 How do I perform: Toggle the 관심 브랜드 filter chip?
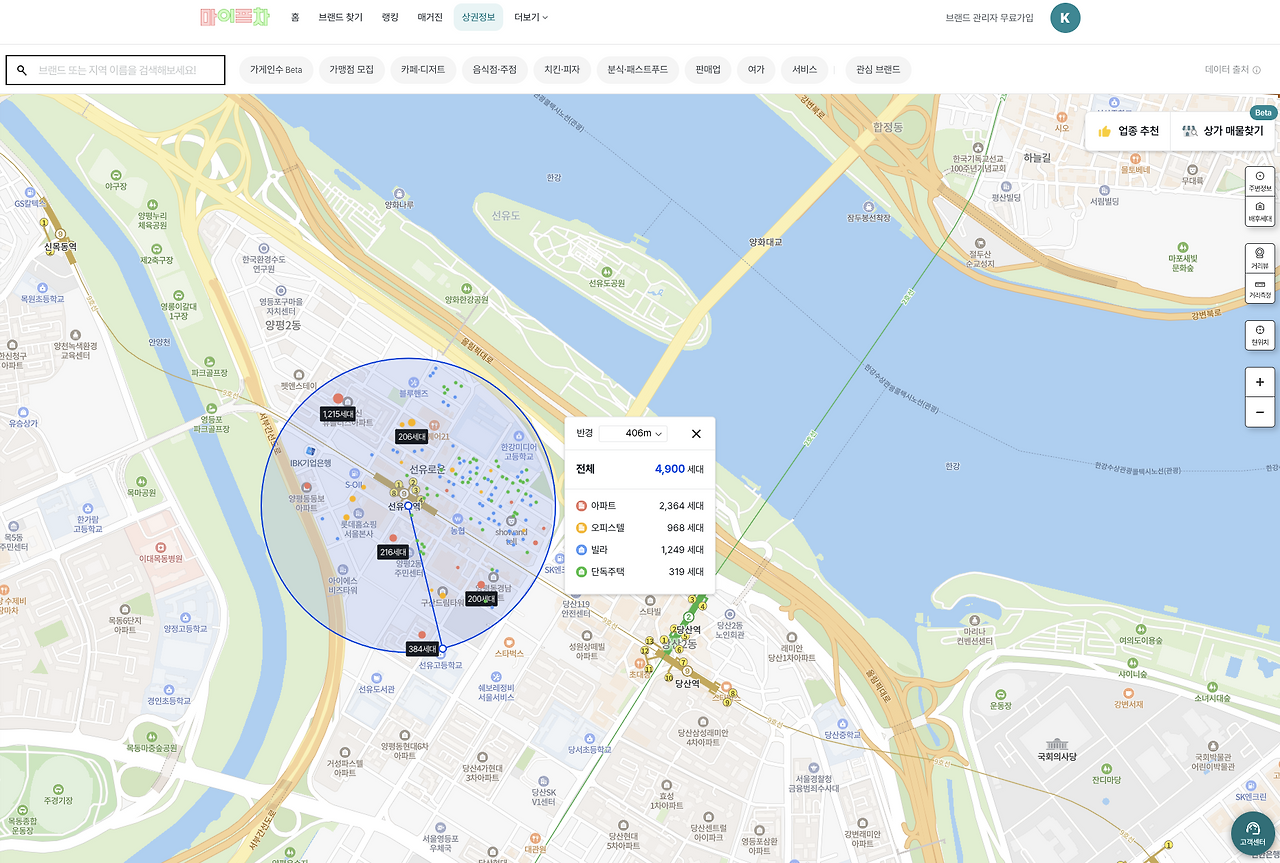878,70
